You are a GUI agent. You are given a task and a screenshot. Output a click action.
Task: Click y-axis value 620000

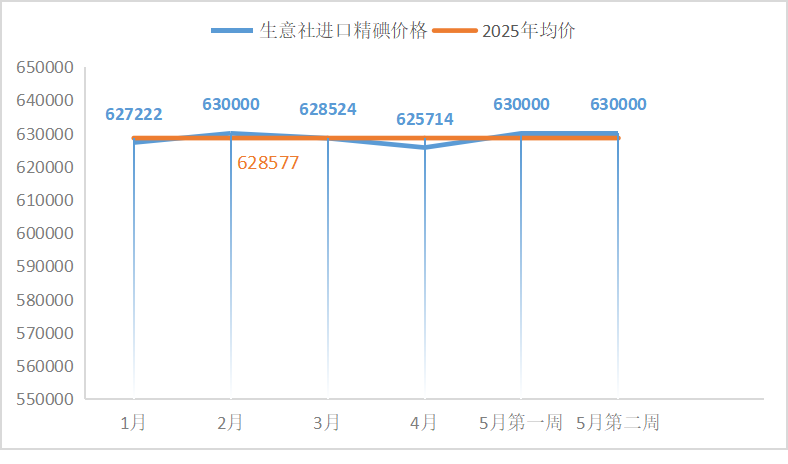[45, 167]
